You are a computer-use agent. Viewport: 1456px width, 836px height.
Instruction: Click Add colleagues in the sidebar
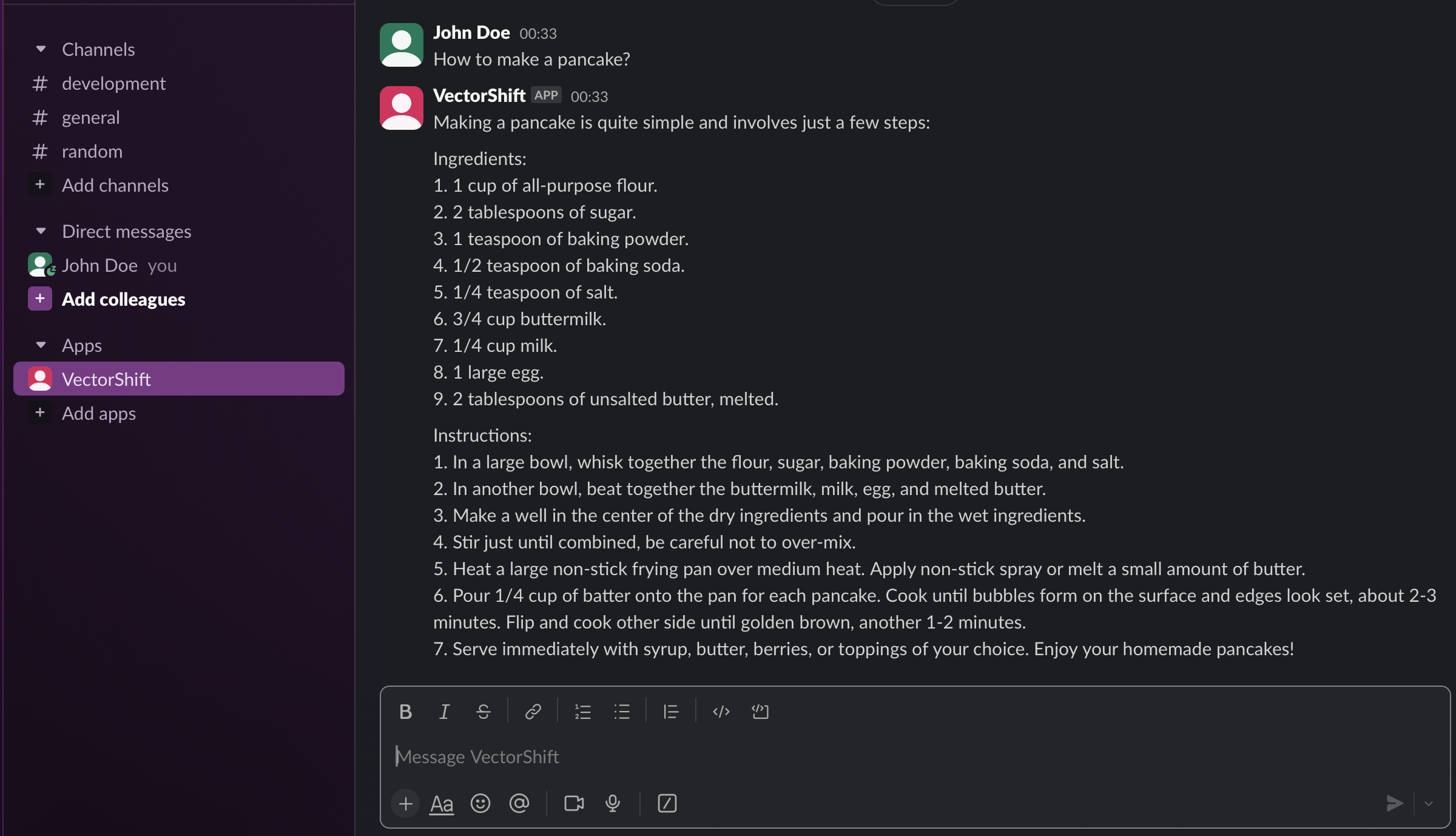(124, 298)
